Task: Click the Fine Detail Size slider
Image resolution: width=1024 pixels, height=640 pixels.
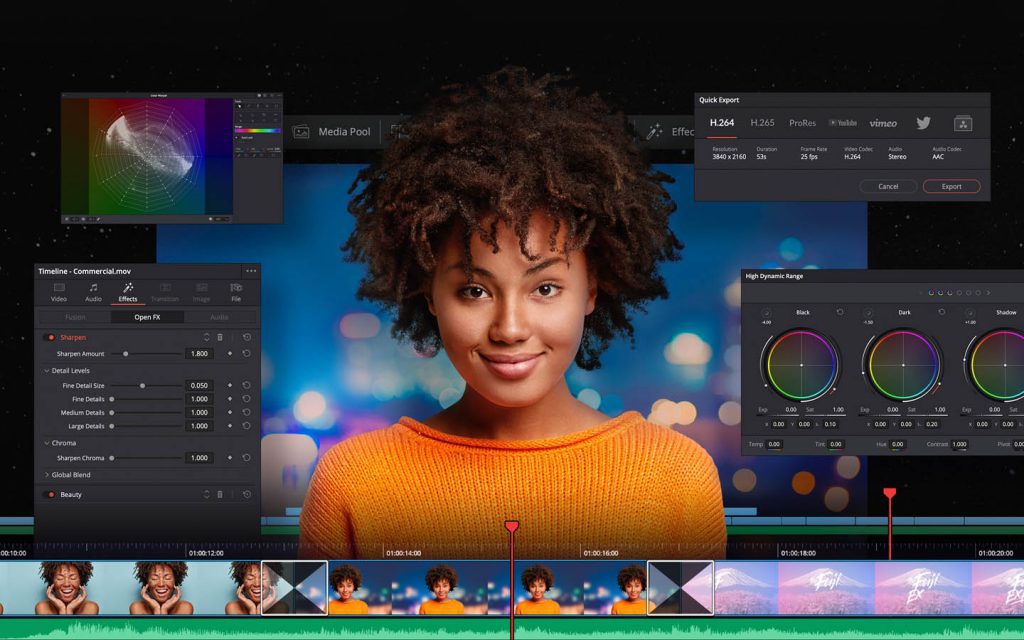Action: tap(146, 385)
